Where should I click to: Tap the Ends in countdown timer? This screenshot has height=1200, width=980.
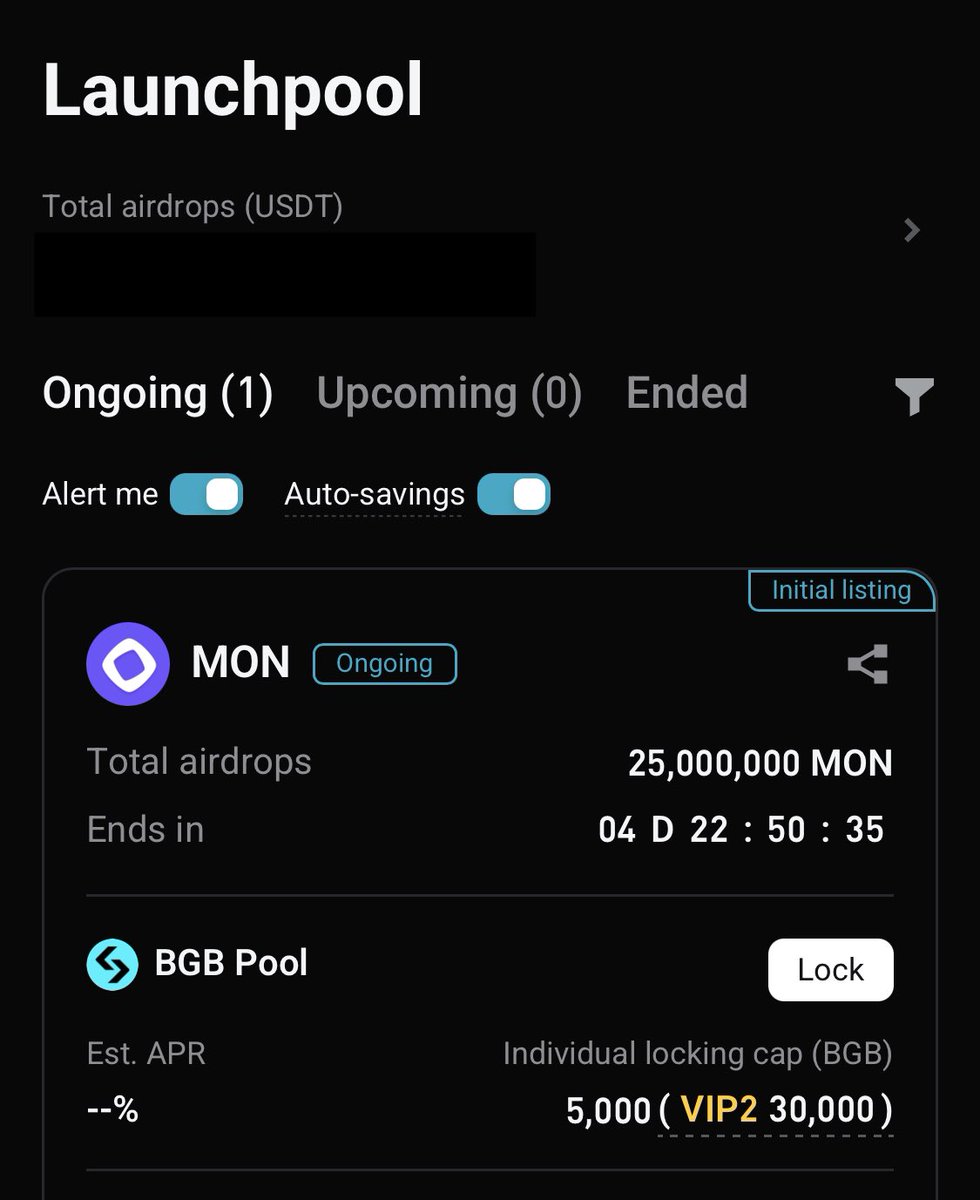tap(741, 829)
